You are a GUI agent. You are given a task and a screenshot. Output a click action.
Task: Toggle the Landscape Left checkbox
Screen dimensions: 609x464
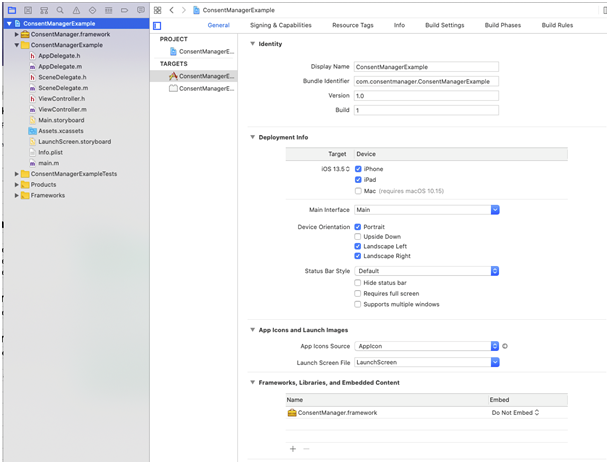[x=358, y=246]
